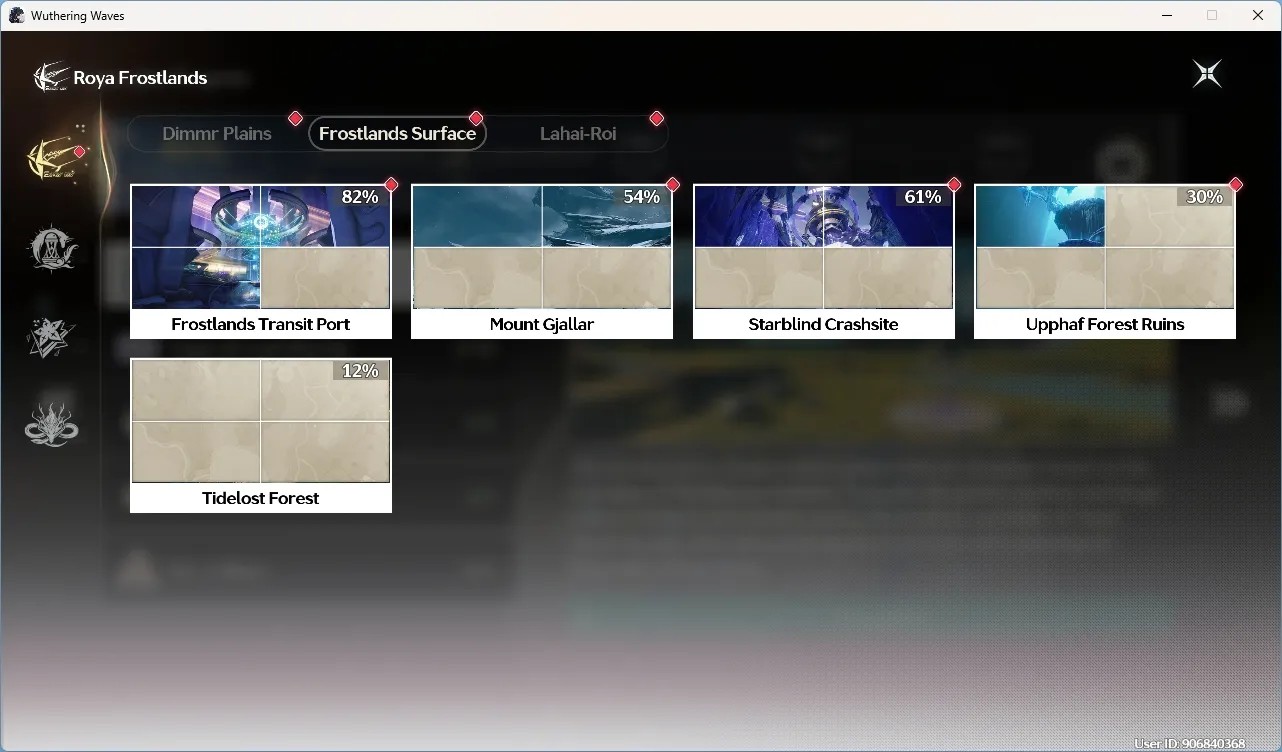Open the Upphaf Forest Ruins card
This screenshot has width=1282, height=752.
pos(1105,262)
